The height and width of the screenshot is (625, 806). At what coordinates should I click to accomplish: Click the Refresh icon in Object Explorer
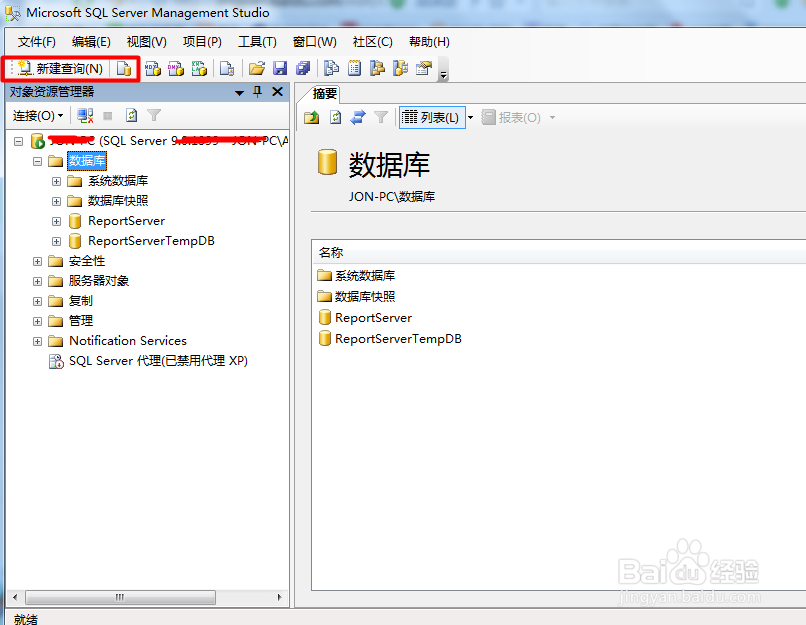click(132, 116)
